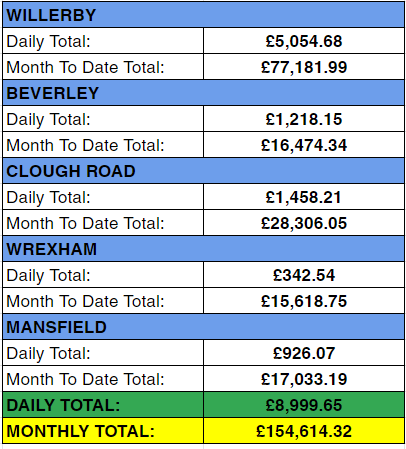
Task: Select Willerby month to date £77,181.99
Action: pyautogui.click(x=304, y=67)
